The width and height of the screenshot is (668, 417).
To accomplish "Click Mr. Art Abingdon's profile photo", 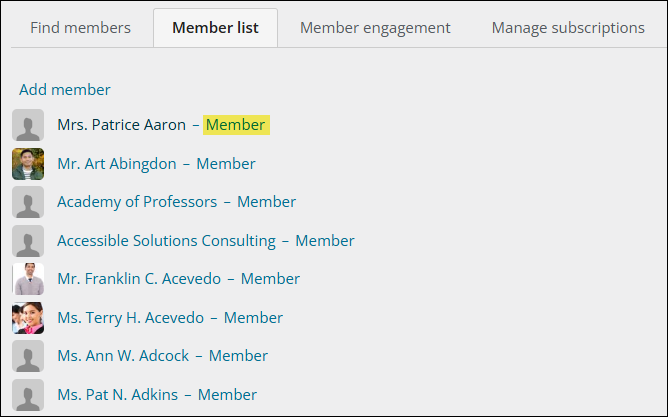I will [28, 164].
